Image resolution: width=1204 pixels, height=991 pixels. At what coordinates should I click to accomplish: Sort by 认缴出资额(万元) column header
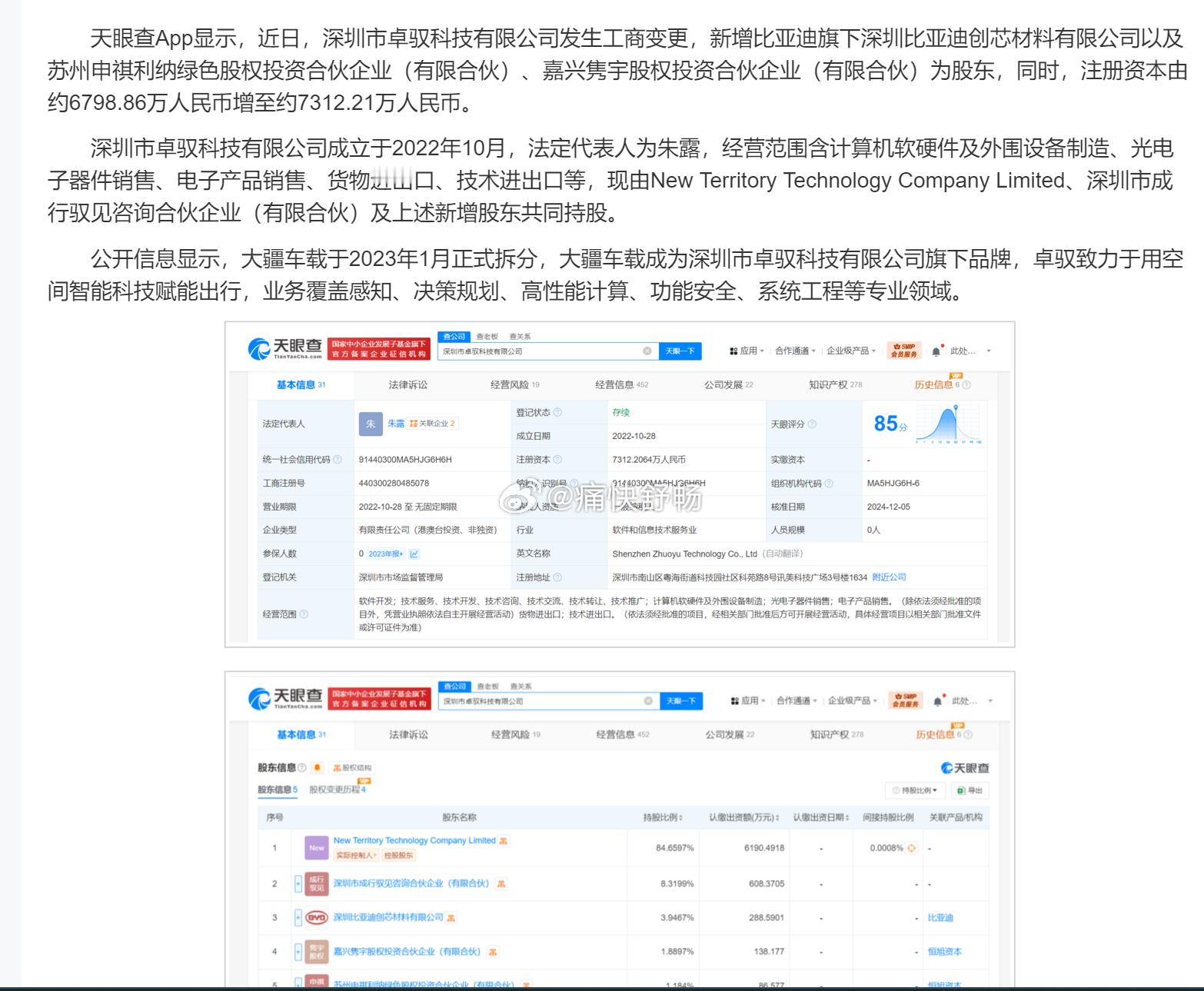coord(744,817)
